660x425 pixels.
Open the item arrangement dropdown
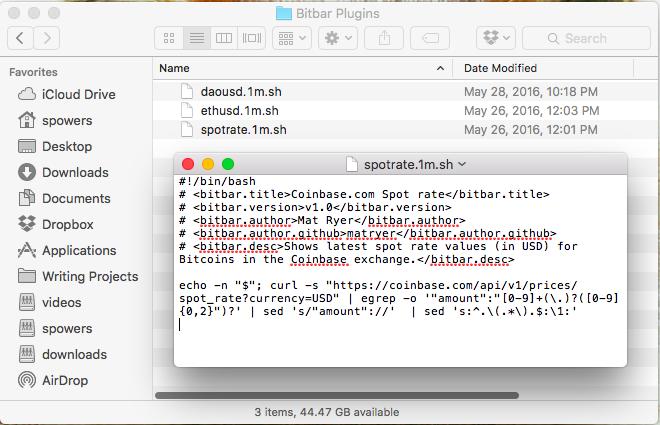[292, 38]
